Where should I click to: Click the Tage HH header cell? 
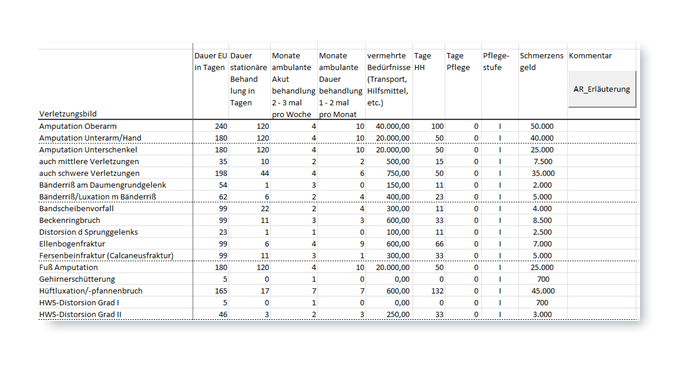pyautogui.click(x=423, y=61)
